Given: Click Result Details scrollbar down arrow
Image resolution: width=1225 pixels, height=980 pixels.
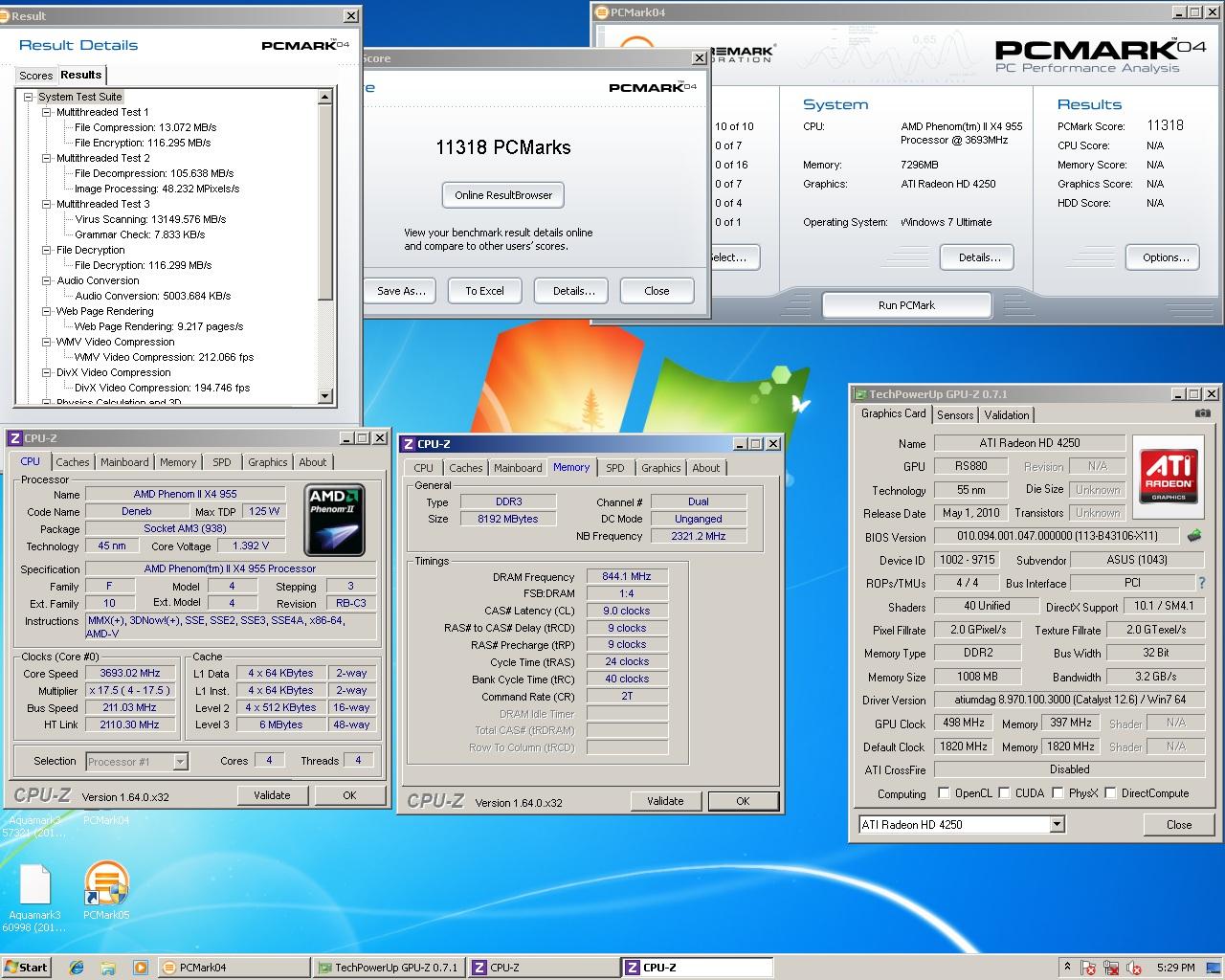Looking at the screenshot, I should click(325, 396).
